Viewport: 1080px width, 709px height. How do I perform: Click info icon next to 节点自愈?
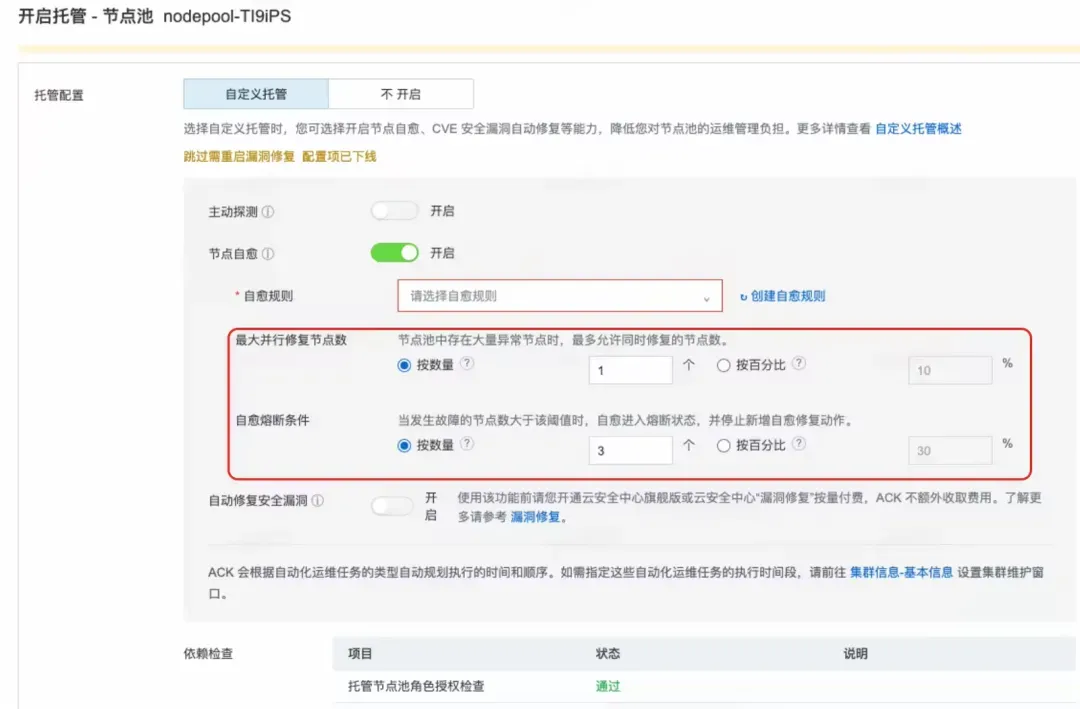pos(268,254)
